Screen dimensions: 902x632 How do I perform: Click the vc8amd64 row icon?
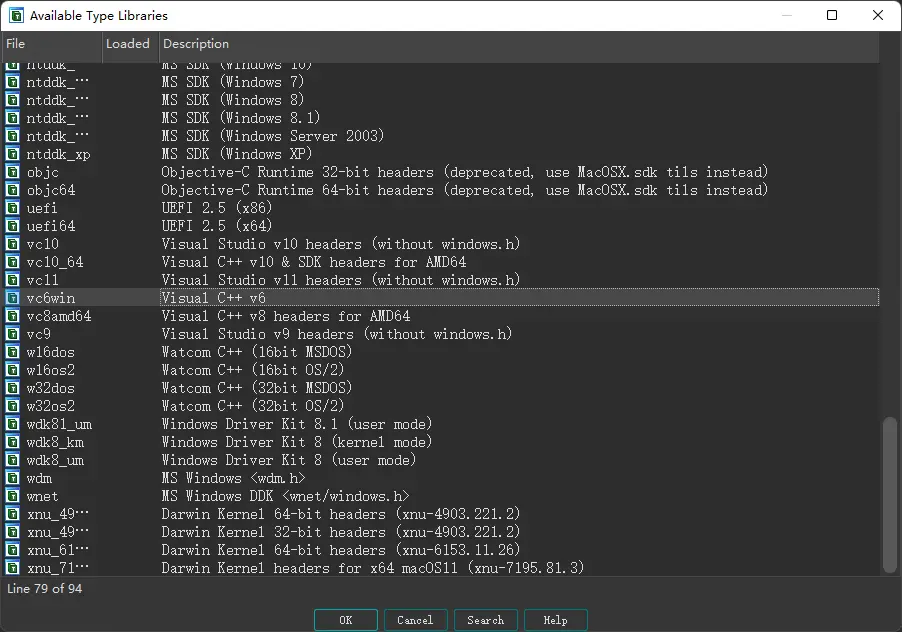pos(12,316)
